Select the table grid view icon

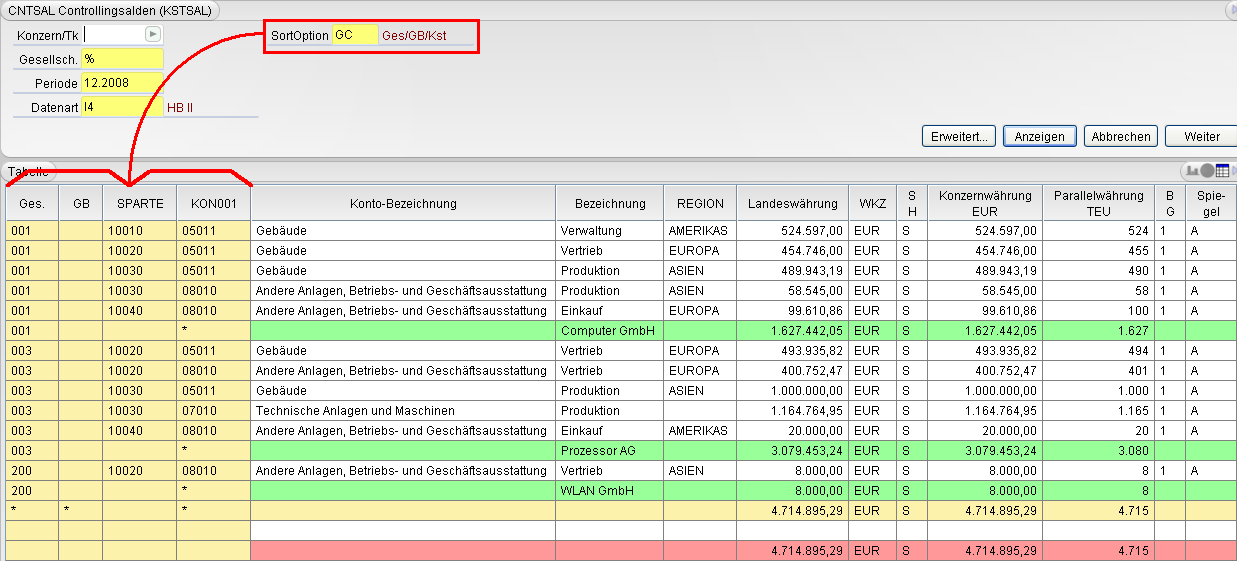[1220, 171]
